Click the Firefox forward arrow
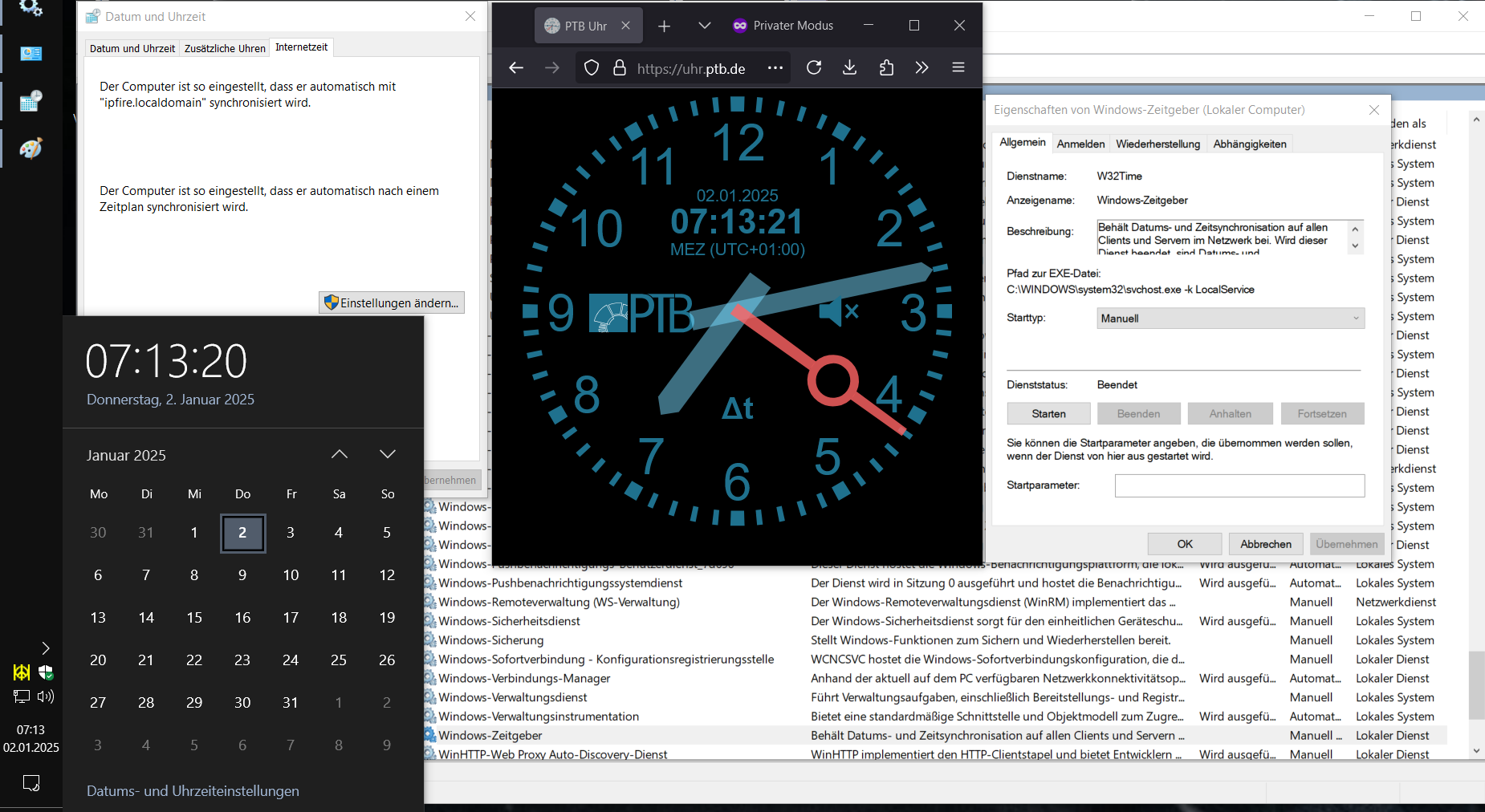The height and width of the screenshot is (812, 1485). (x=552, y=68)
